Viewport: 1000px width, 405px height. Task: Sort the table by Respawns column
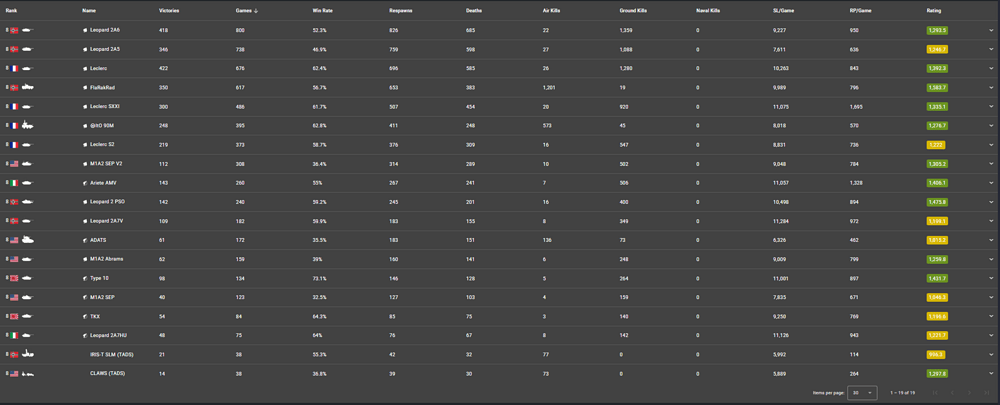pos(400,11)
